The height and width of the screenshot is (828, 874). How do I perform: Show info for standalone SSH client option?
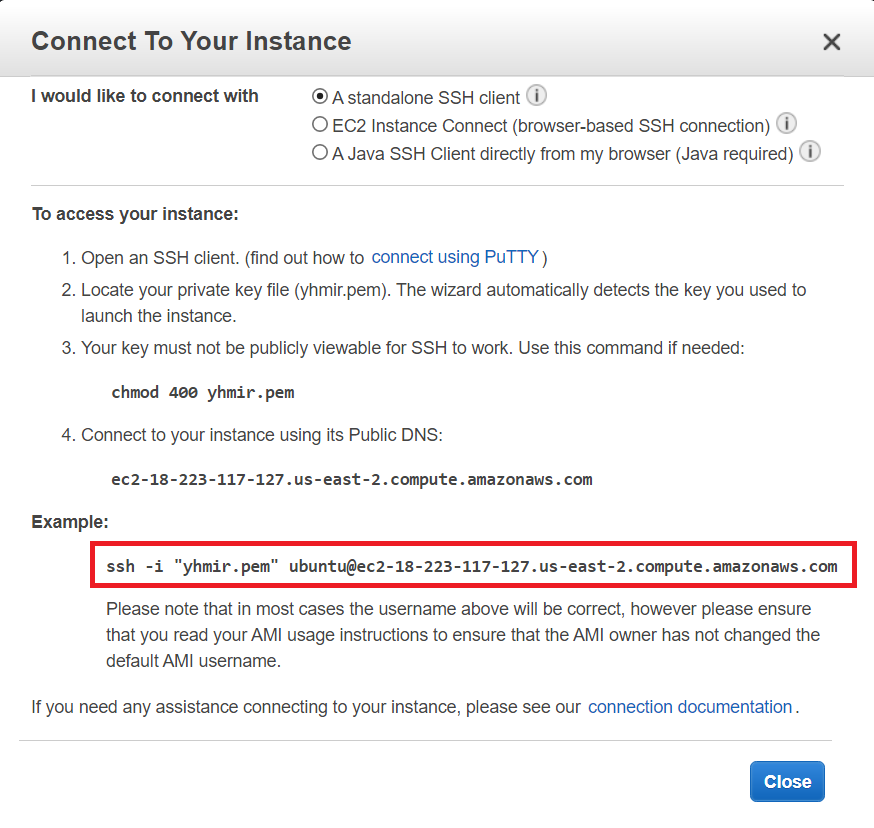(x=537, y=96)
